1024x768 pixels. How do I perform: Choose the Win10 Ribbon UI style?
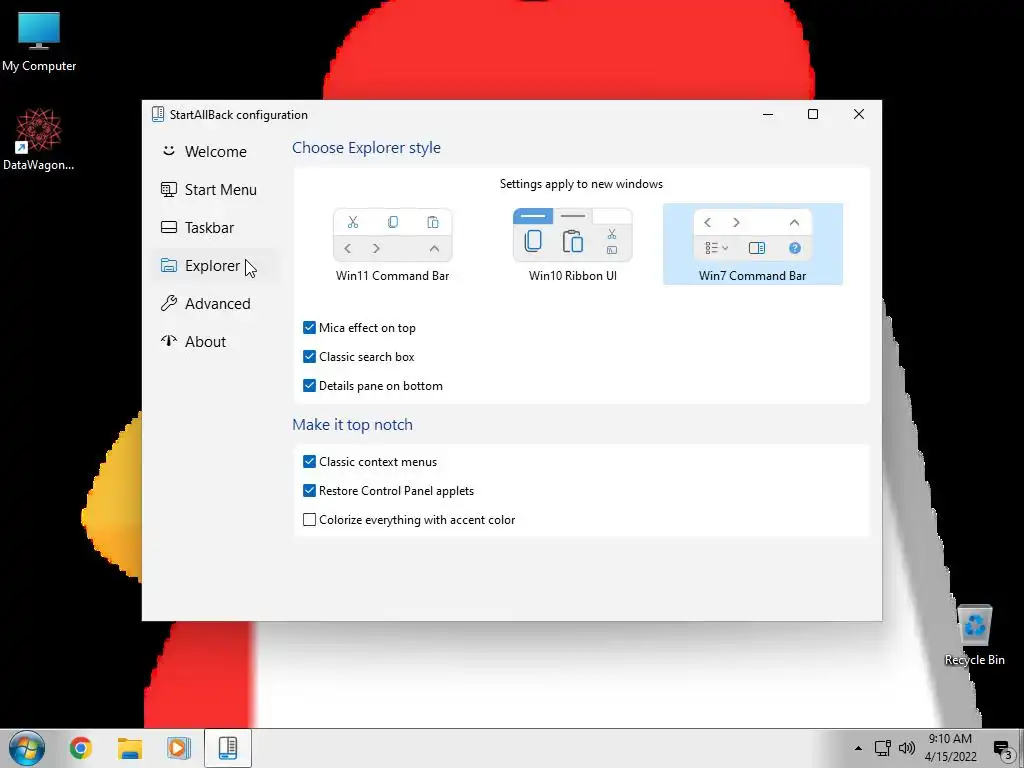tap(573, 244)
